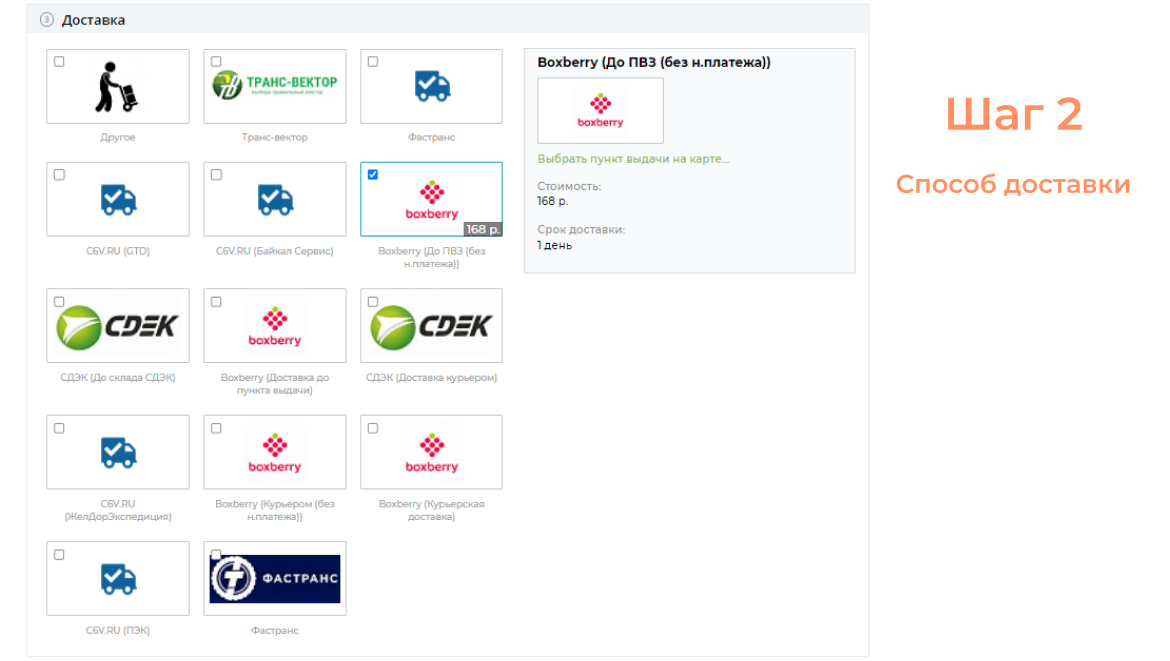Check the Другое delivery checkbox

coord(59,62)
